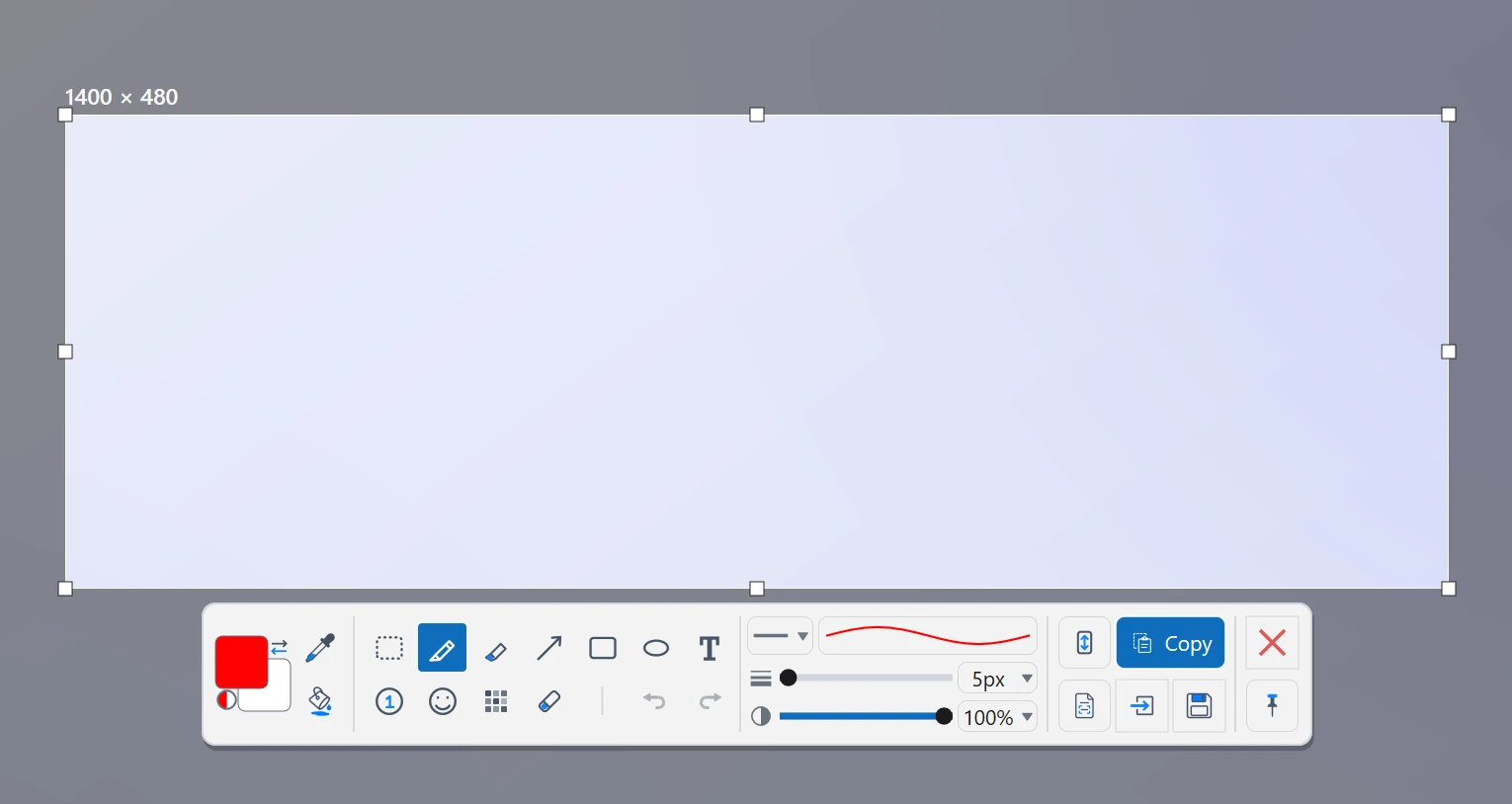Reset colors with the half-red circle icon

click(226, 699)
